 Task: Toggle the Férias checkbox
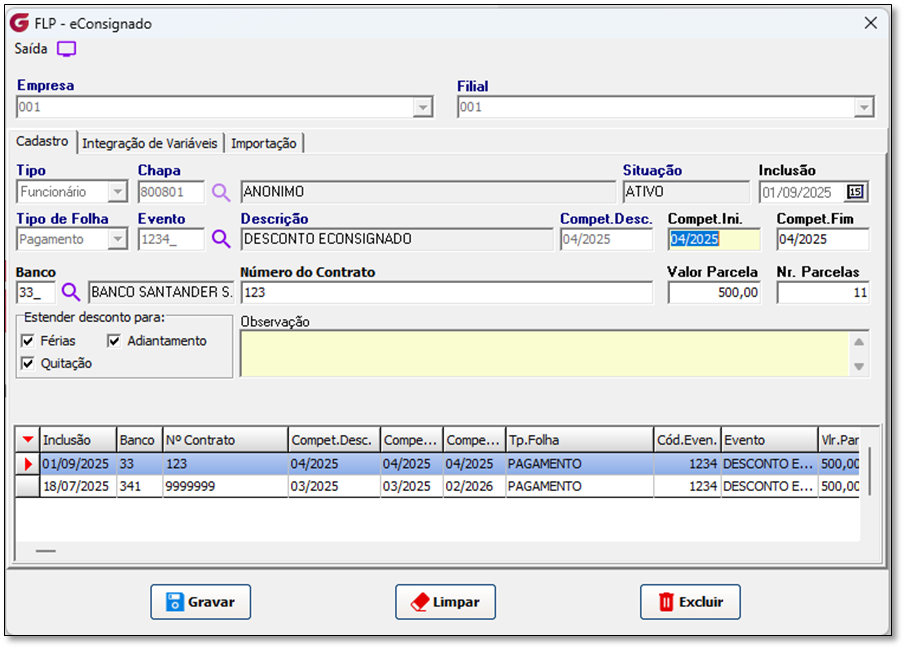[x=27, y=341]
